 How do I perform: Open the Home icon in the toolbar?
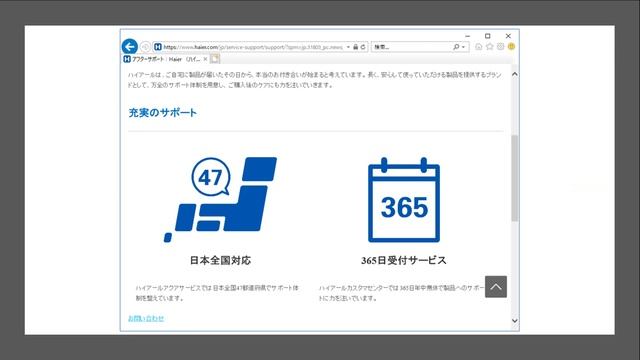coord(479,47)
